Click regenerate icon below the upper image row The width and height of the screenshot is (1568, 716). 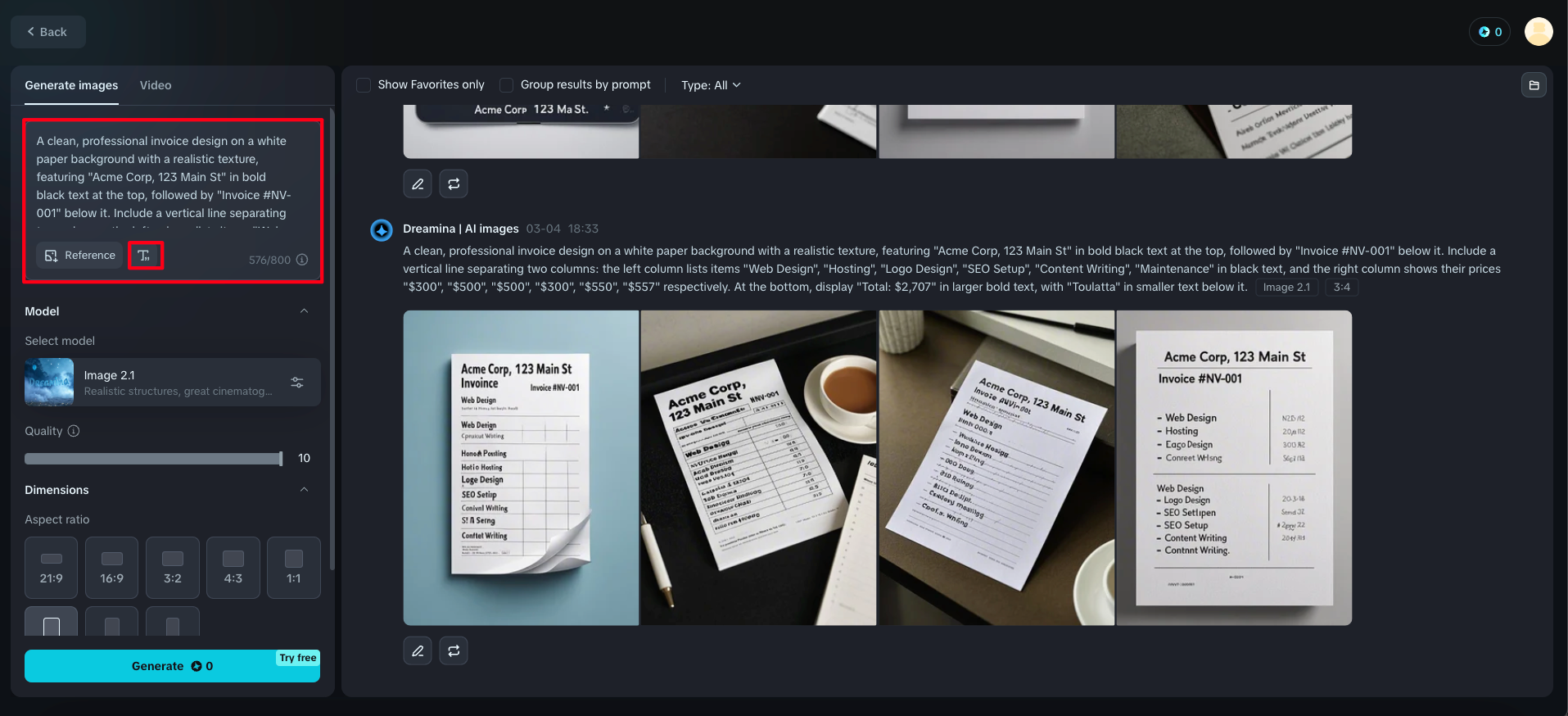coord(454,184)
